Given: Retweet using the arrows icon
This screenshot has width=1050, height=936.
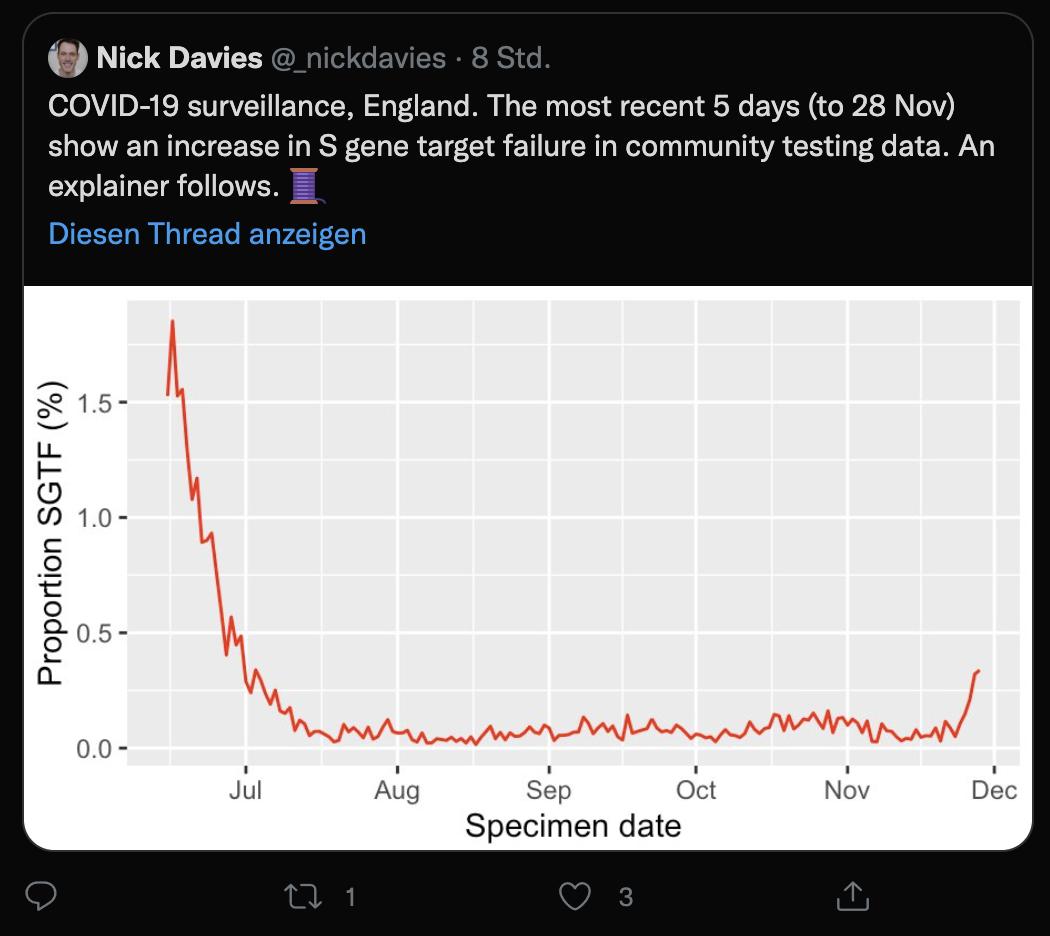Looking at the screenshot, I should point(303,896).
